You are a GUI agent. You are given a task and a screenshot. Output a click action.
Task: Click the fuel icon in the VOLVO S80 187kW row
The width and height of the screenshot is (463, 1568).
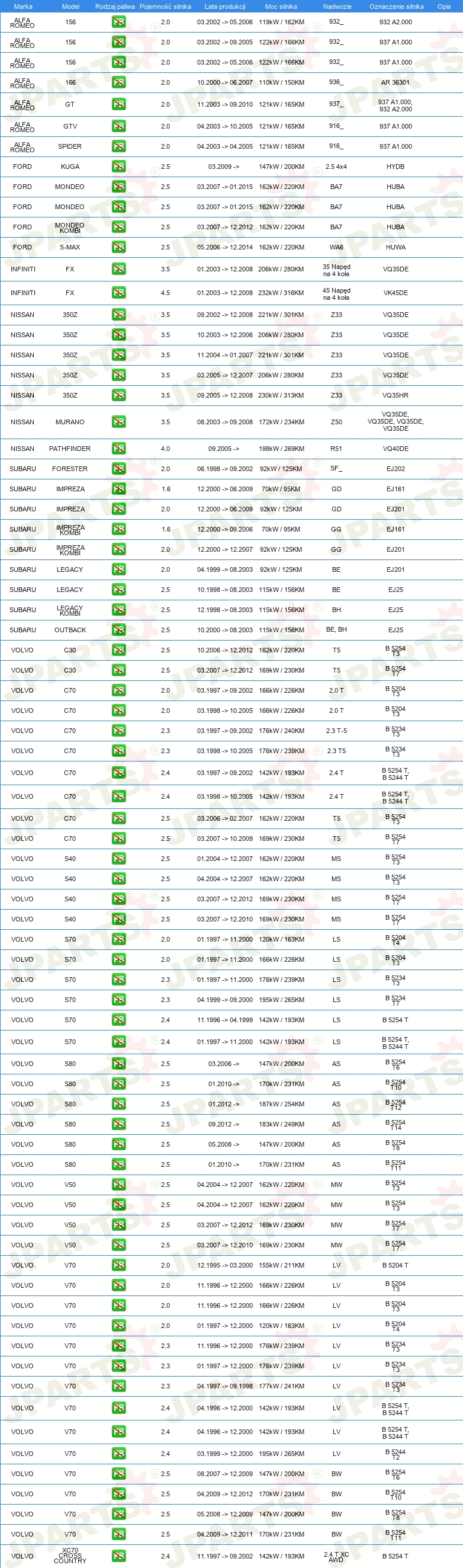tap(118, 1104)
